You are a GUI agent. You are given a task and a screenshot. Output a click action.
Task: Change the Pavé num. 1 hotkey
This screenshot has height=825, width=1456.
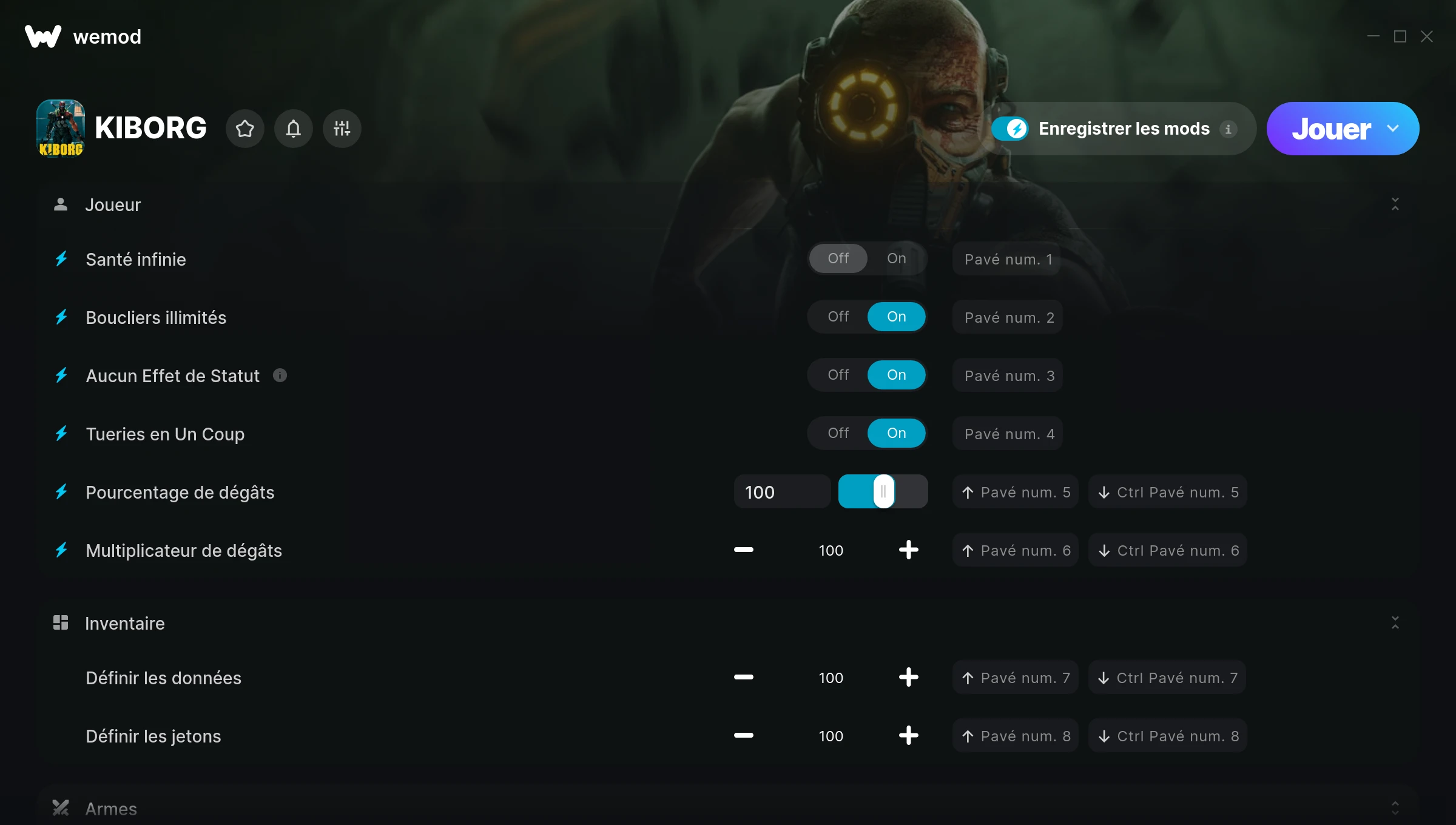click(x=1007, y=259)
